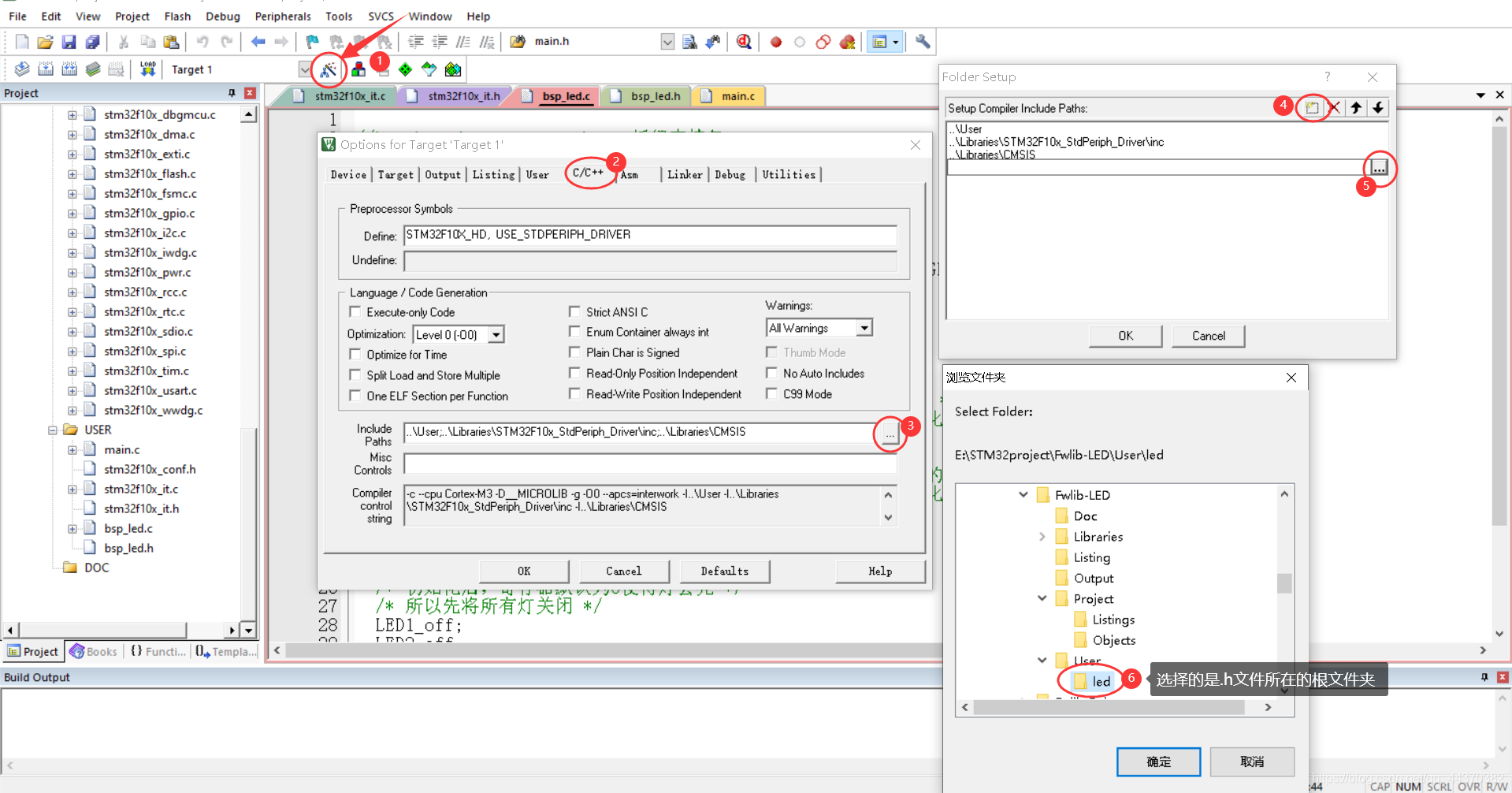Move the include path up with the up arrow
The image size is (1512, 793).
1356,108
